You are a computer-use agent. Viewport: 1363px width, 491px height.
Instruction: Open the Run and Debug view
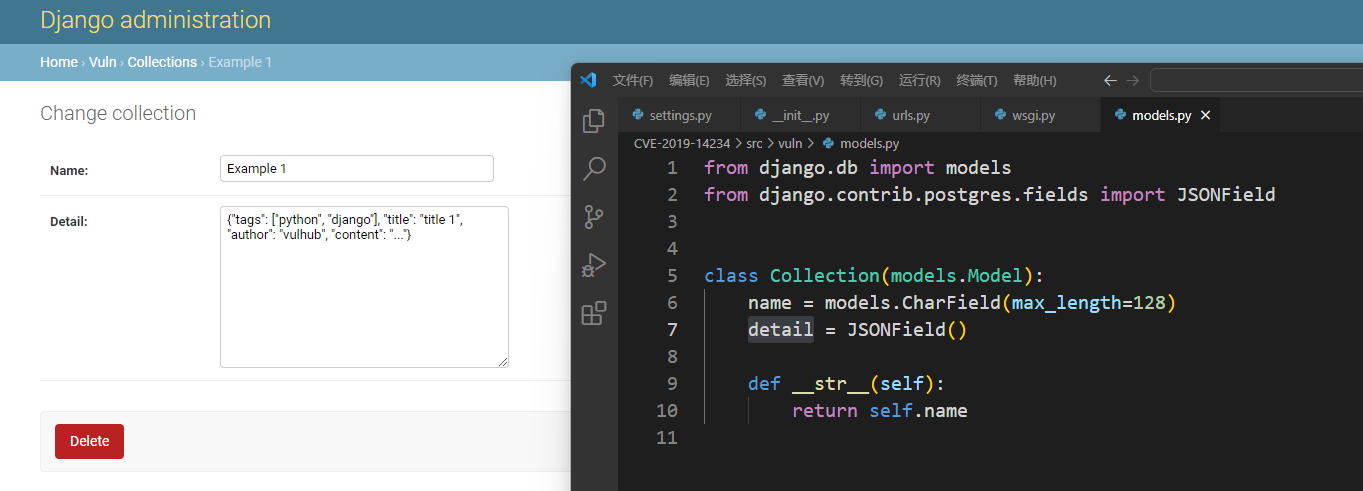(x=593, y=266)
